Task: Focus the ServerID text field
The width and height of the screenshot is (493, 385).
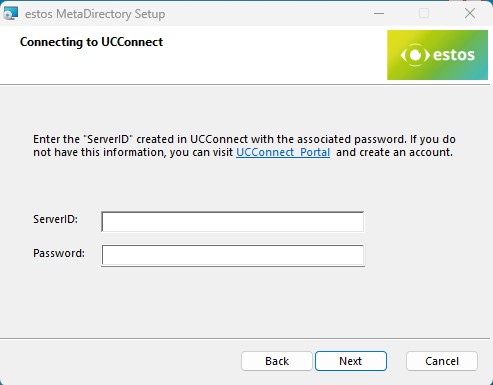Action: [x=233, y=222]
